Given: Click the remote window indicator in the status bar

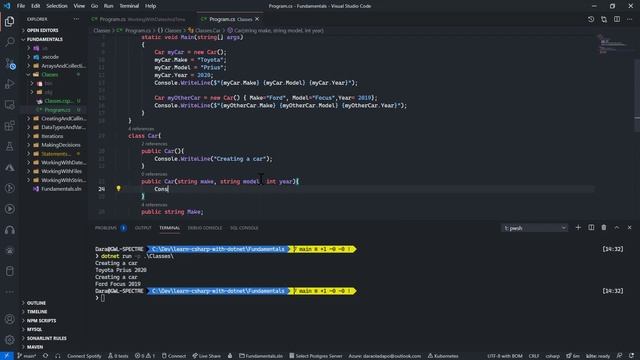Looking at the screenshot, I should (7, 356).
